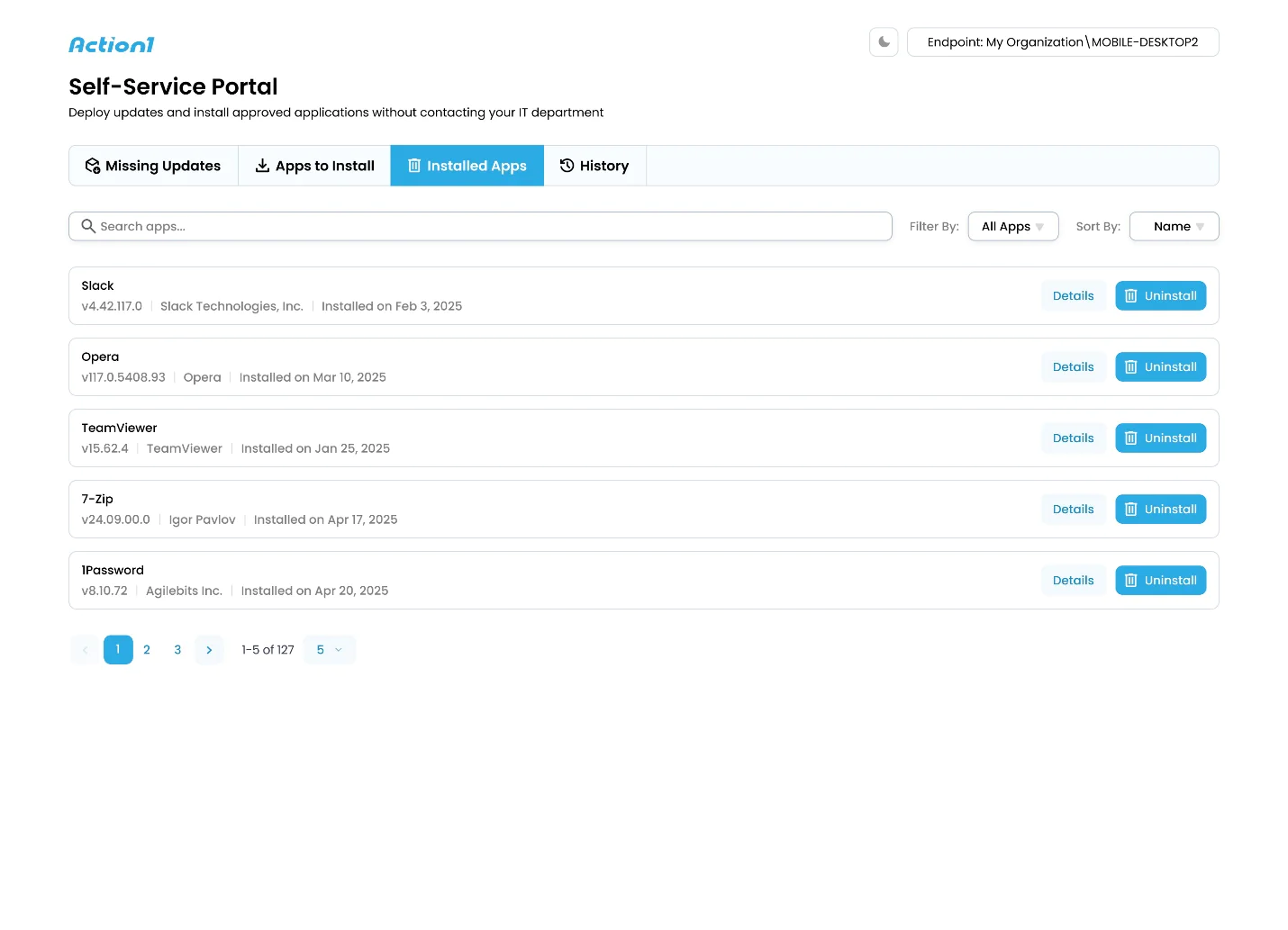Open the Filter By All Apps dropdown

click(x=1012, y=227)
